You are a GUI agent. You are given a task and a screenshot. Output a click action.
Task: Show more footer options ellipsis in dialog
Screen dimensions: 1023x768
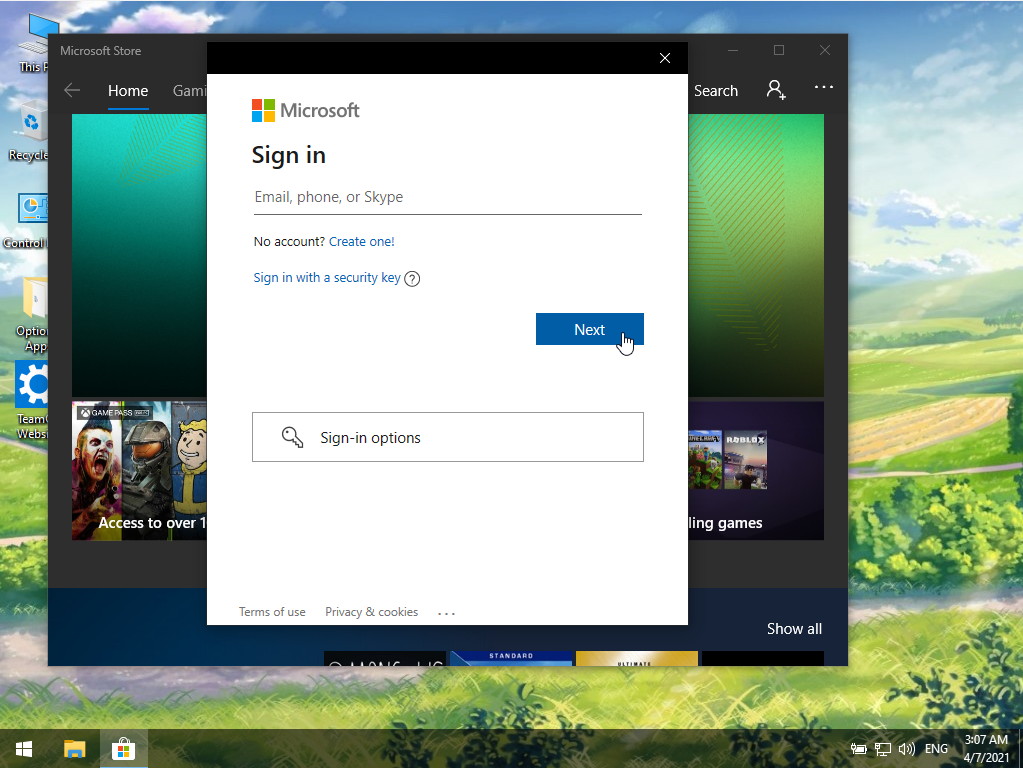click(x=446, y=613)
